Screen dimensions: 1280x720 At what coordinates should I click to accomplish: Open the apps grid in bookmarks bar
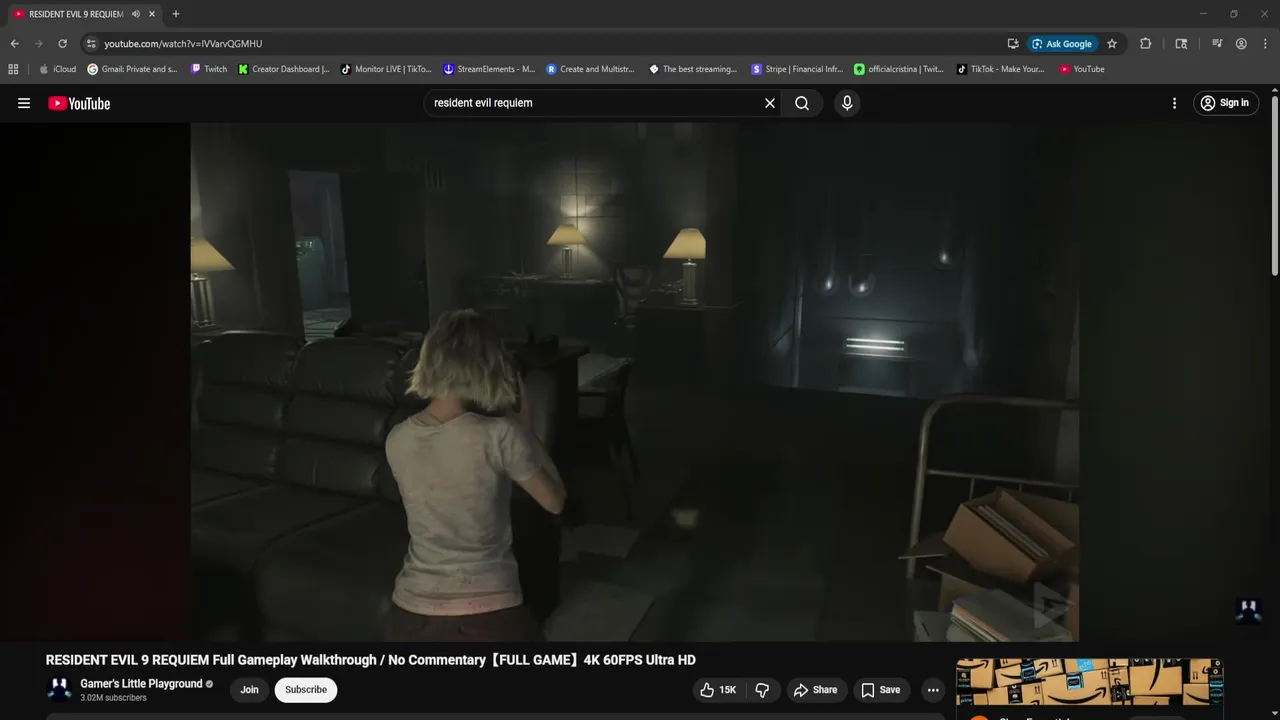(13, 69)
